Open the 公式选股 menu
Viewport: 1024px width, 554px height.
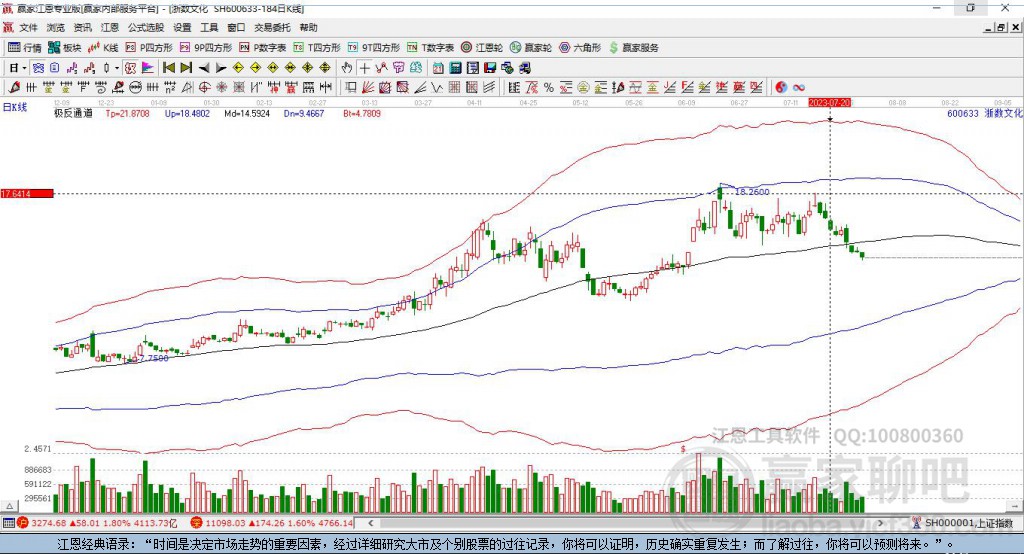coord(146,27)
